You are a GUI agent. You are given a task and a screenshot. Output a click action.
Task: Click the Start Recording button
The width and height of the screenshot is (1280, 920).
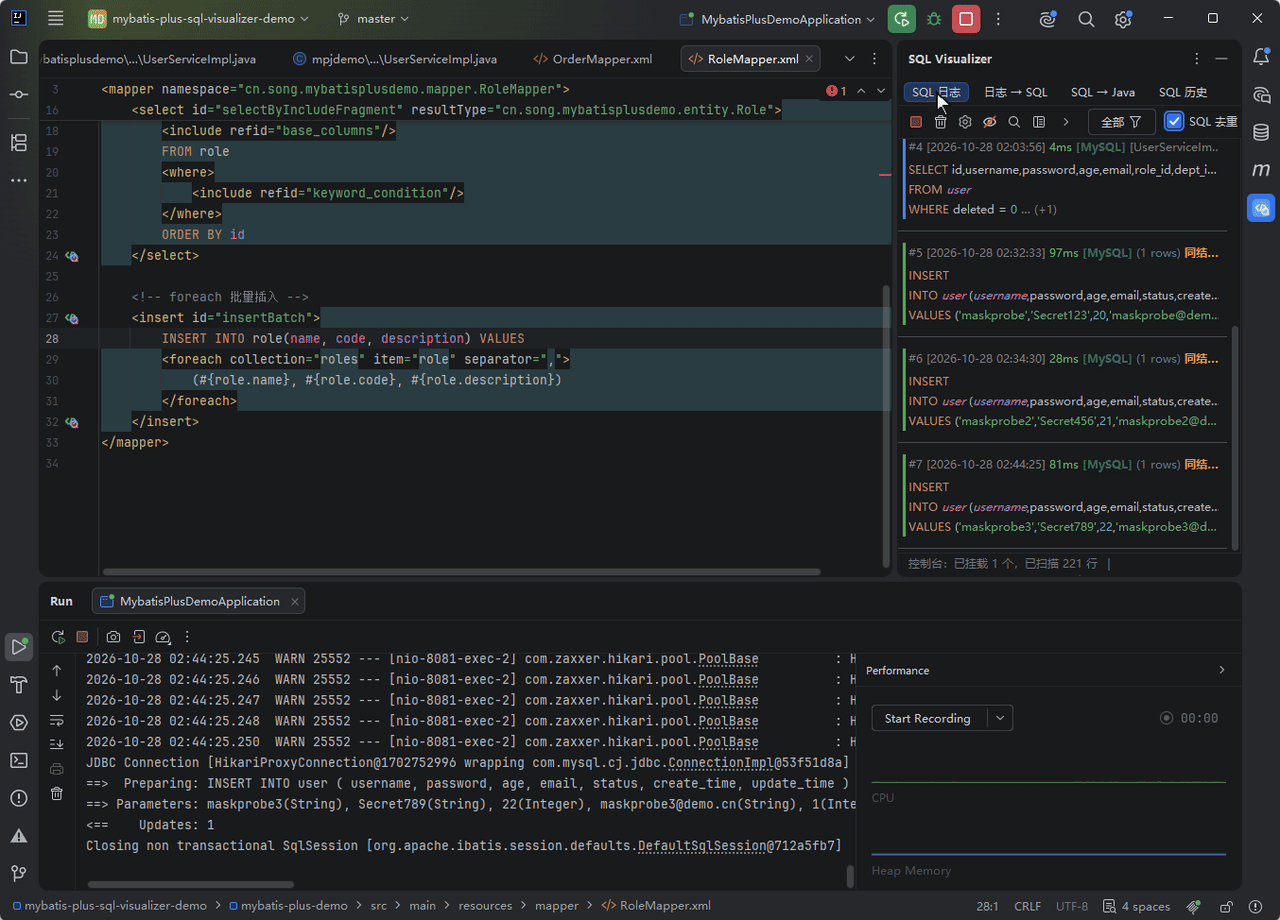(928, 718)
